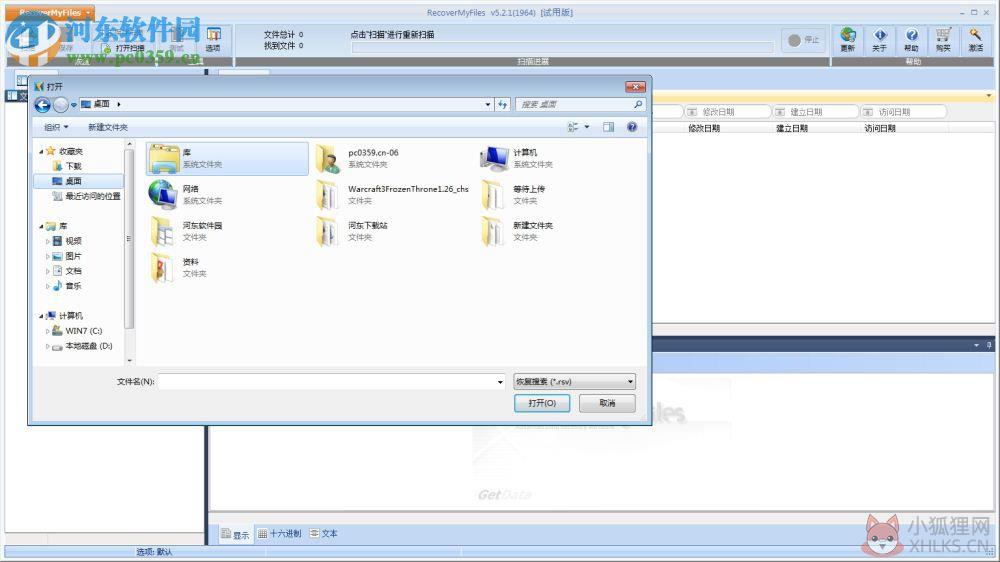Close the 打开 dialog
The height and width of the screenshot is (562, 1000).
click(635, 86)
